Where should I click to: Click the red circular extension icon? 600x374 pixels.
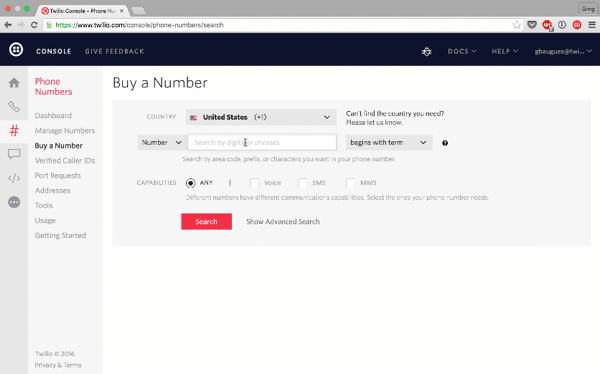click(577, 25)
